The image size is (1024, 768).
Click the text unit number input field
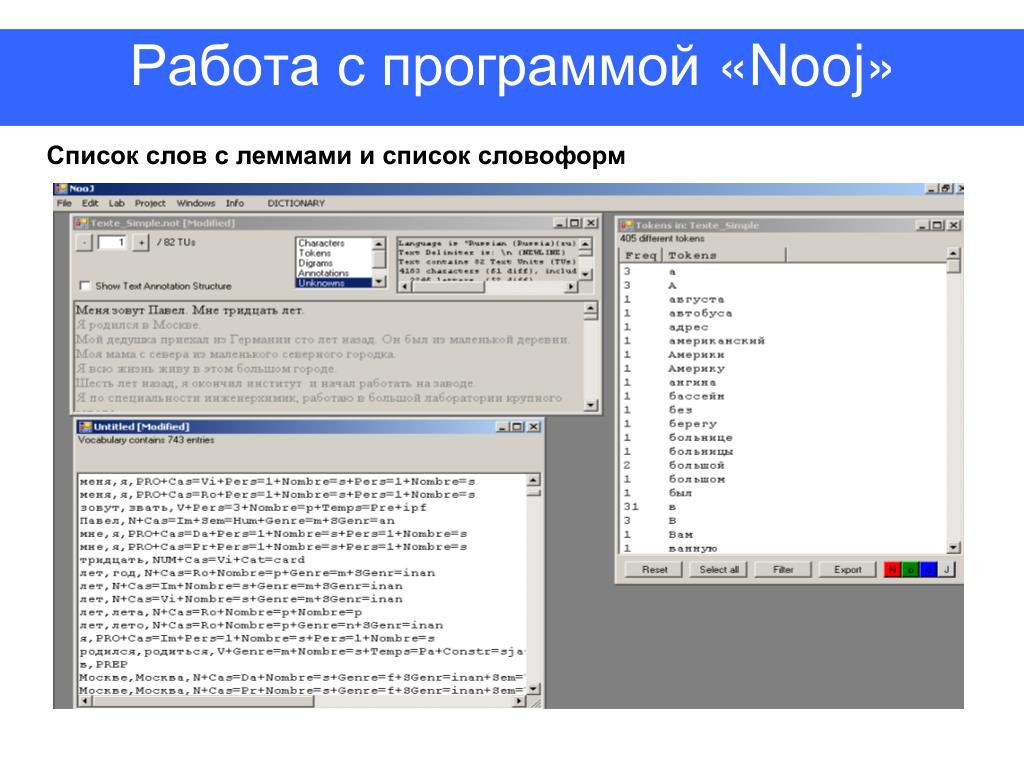[x=112, y=242]
